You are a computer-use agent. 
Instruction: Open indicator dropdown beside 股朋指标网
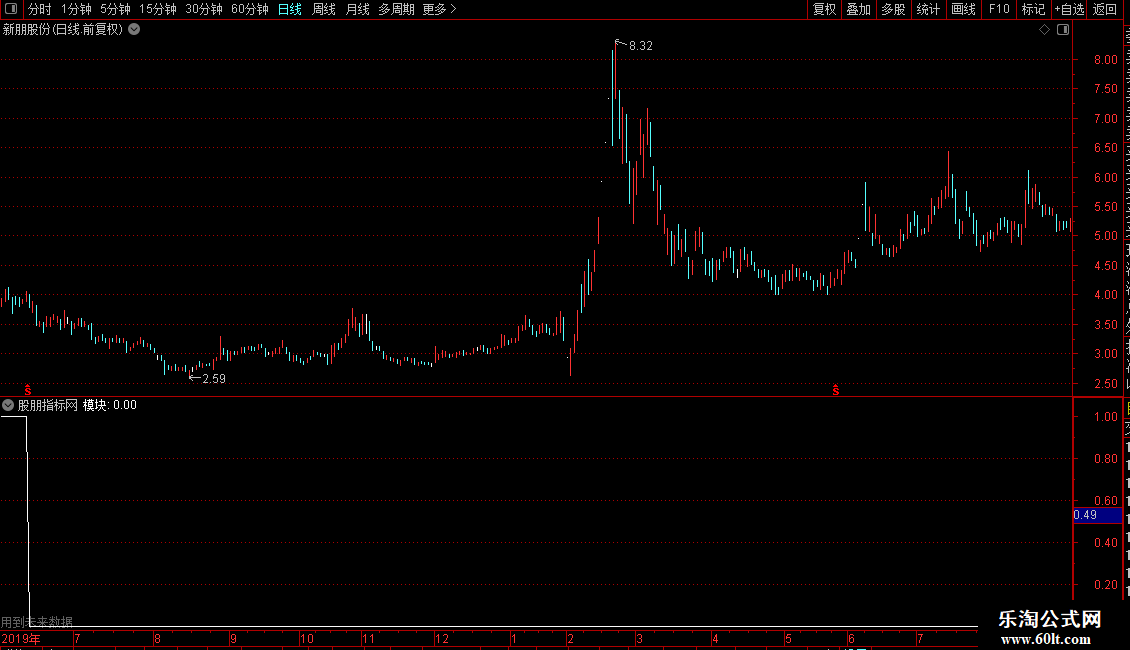(x=8, y=405)
